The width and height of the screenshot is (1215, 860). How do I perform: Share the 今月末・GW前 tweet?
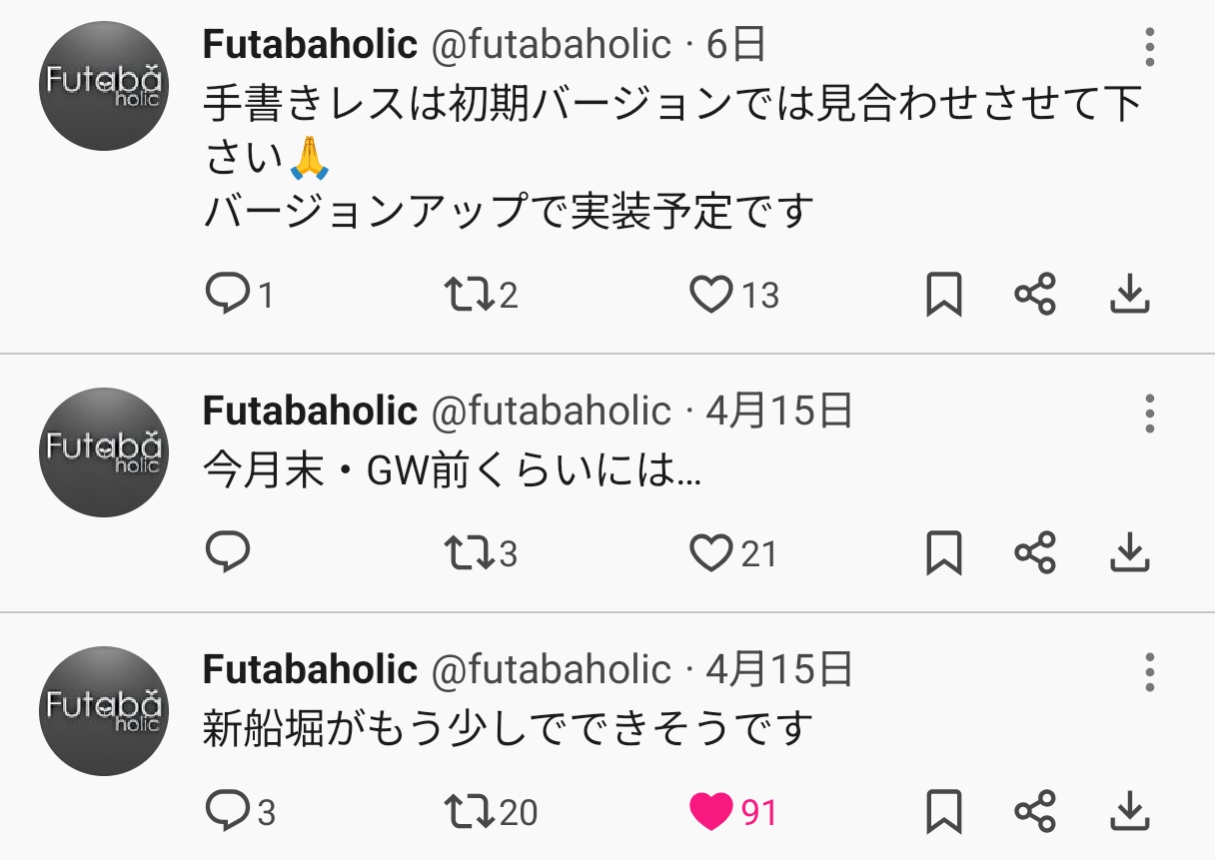pyautogui.click(x=1035, y=552)
